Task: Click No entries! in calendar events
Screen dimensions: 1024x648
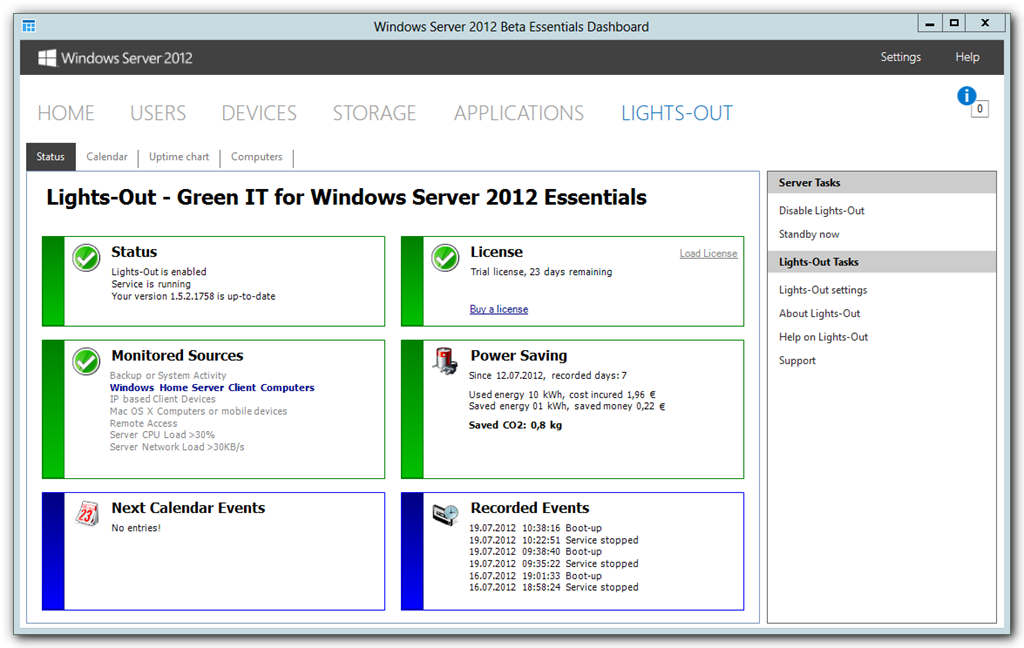Action: pos(136,528)
